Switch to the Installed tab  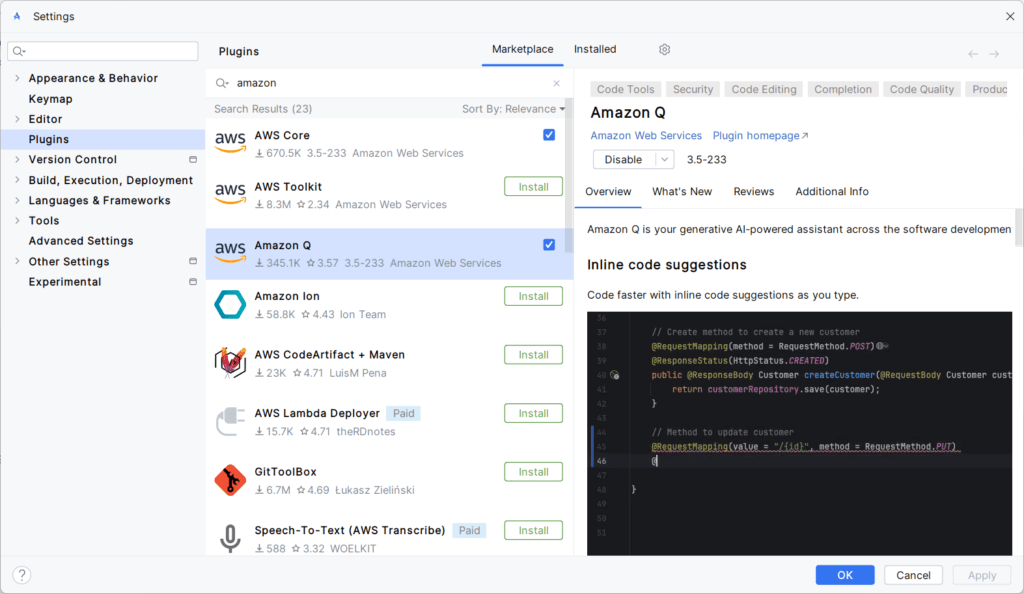click(595, 50)
